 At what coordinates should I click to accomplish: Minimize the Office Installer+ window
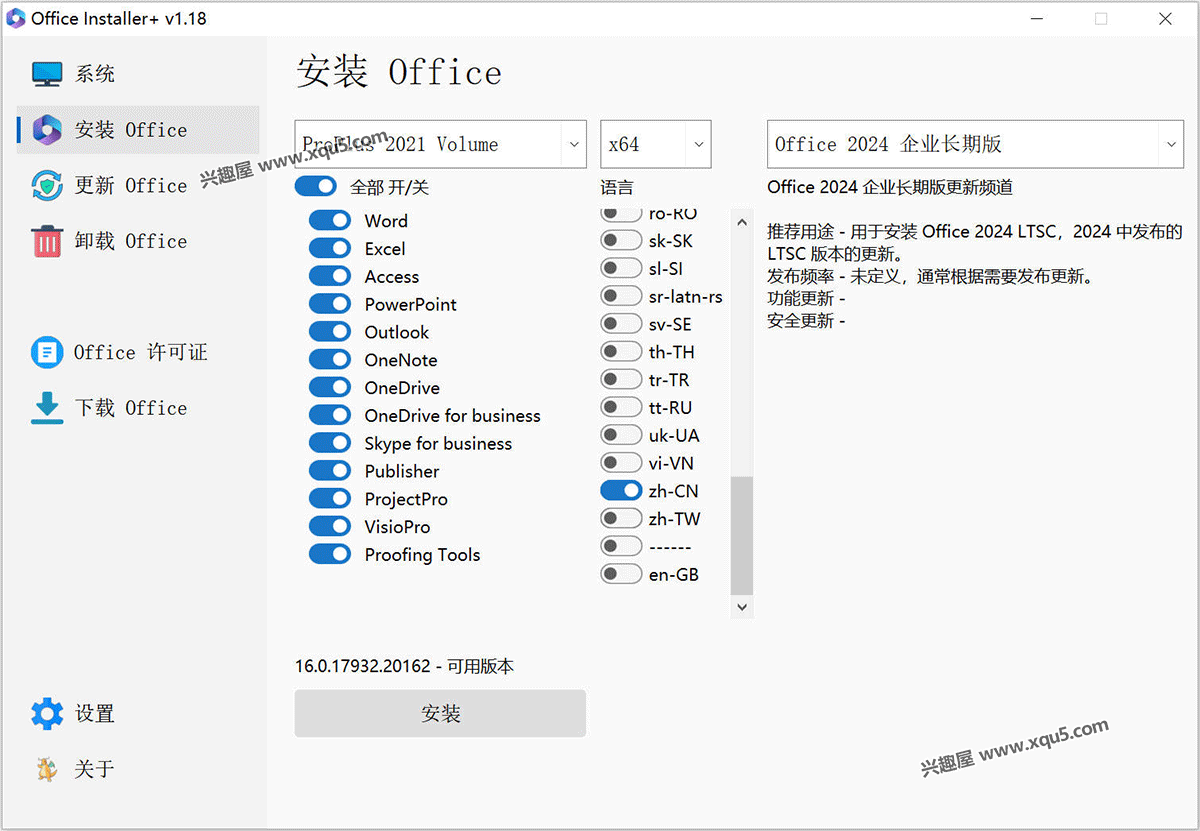click(1037, 18)
